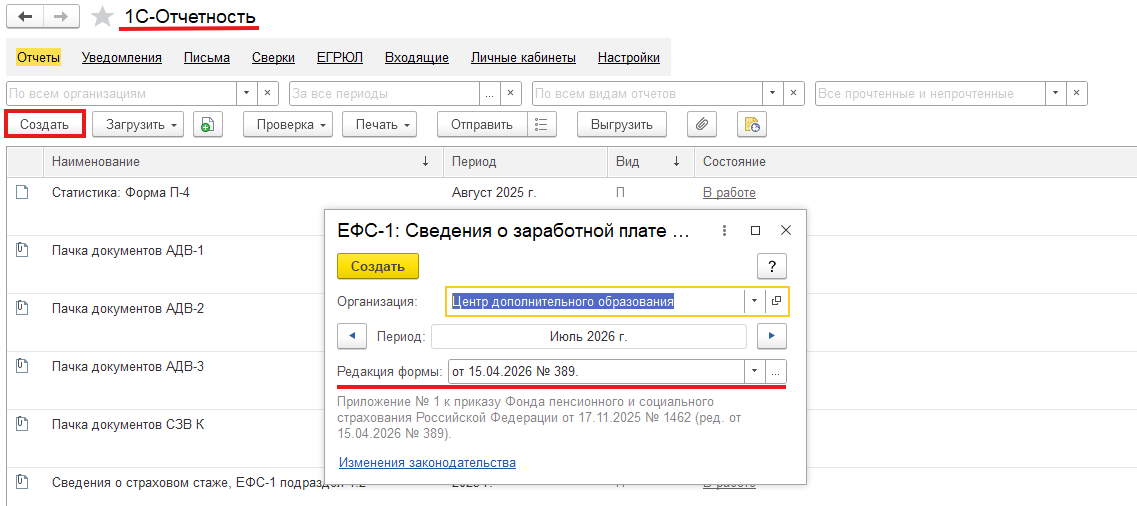Open the Личные кабинеты tab
The image size is (1137, 506).
tap(524, 58)
